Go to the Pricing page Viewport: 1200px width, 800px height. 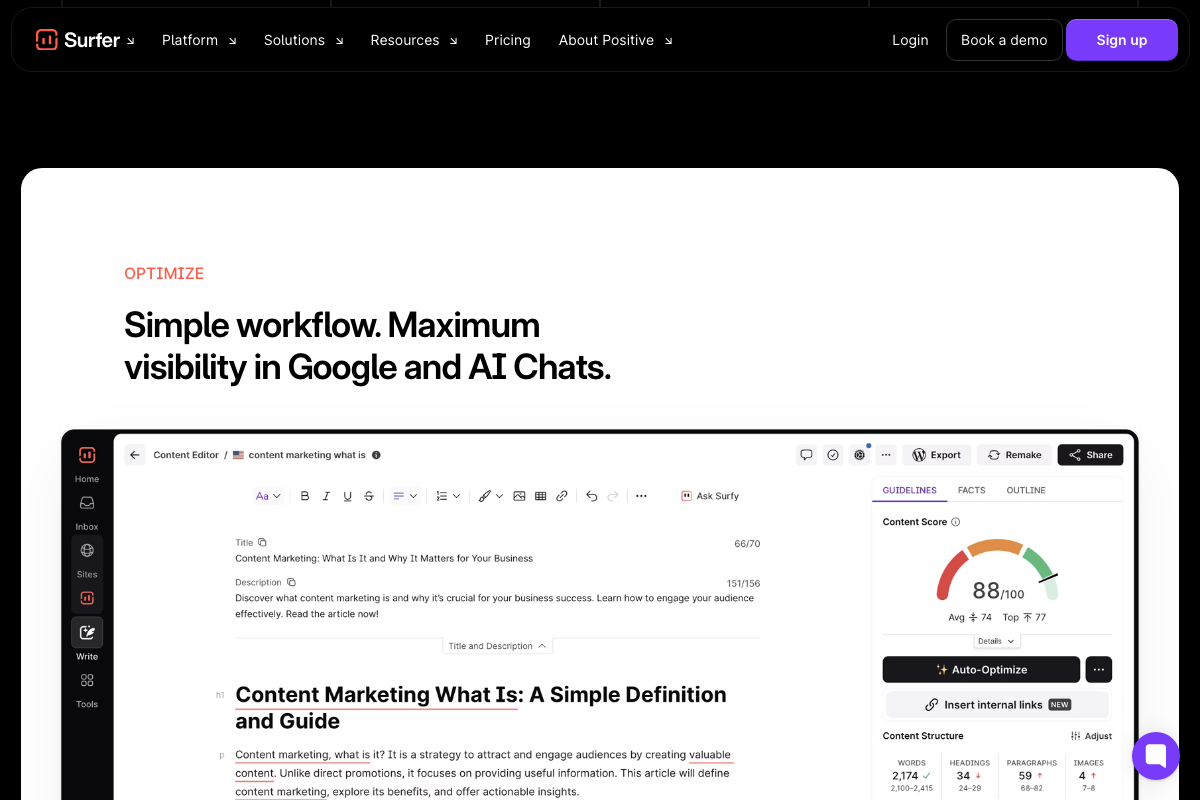point(508,40)
